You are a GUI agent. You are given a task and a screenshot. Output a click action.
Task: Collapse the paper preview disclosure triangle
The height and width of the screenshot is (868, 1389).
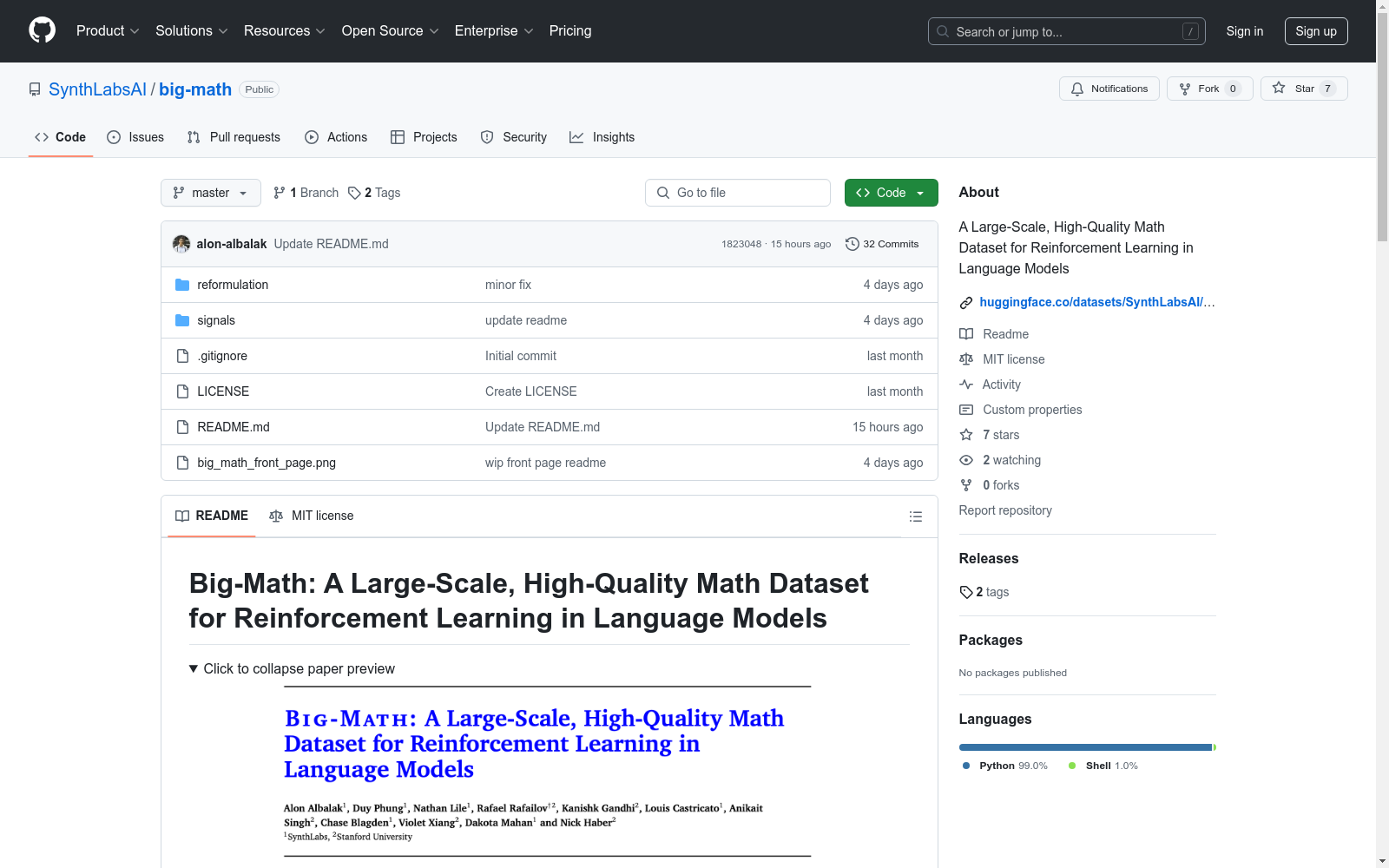tap(194, 668)
